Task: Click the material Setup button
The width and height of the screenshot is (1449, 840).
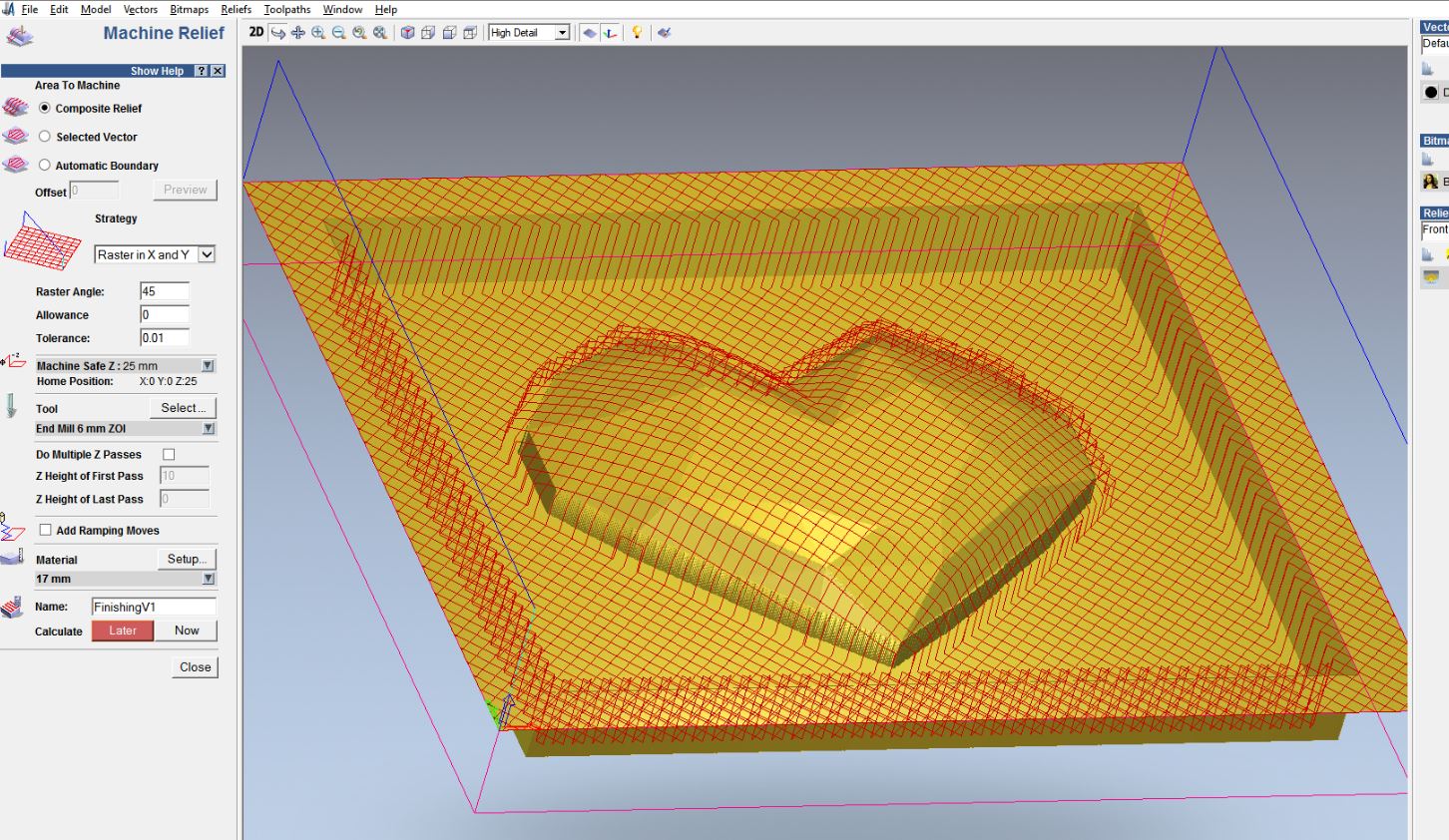Action: click(x=187, y=559)
